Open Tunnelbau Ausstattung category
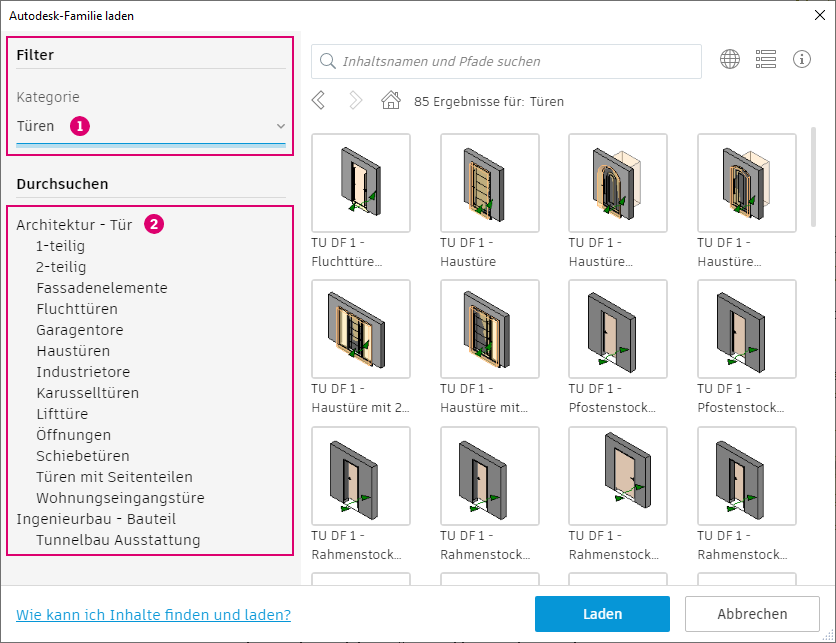This screenshot has height=643, width=836. pos(118,540)
